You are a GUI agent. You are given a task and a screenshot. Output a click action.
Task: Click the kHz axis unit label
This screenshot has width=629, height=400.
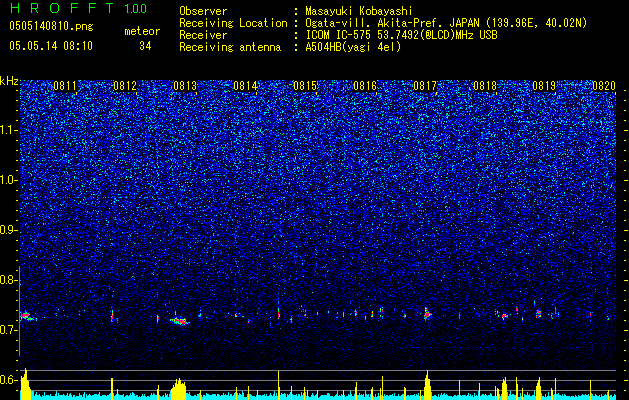click(x=9, y=81)
